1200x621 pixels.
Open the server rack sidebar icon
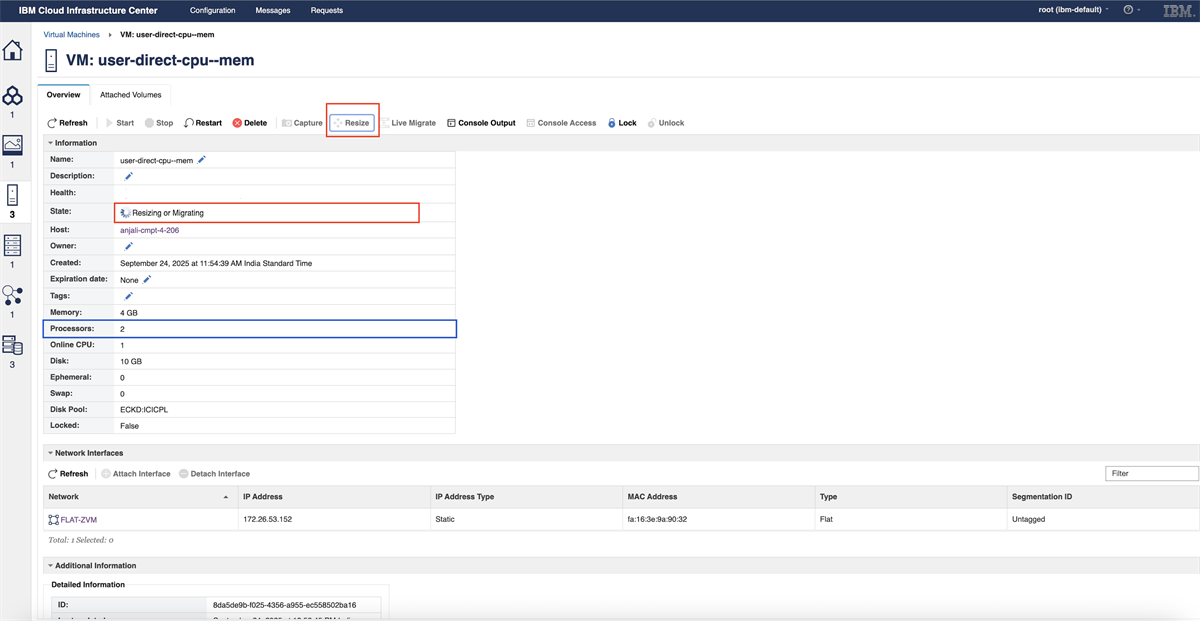[x=12, y=244]
